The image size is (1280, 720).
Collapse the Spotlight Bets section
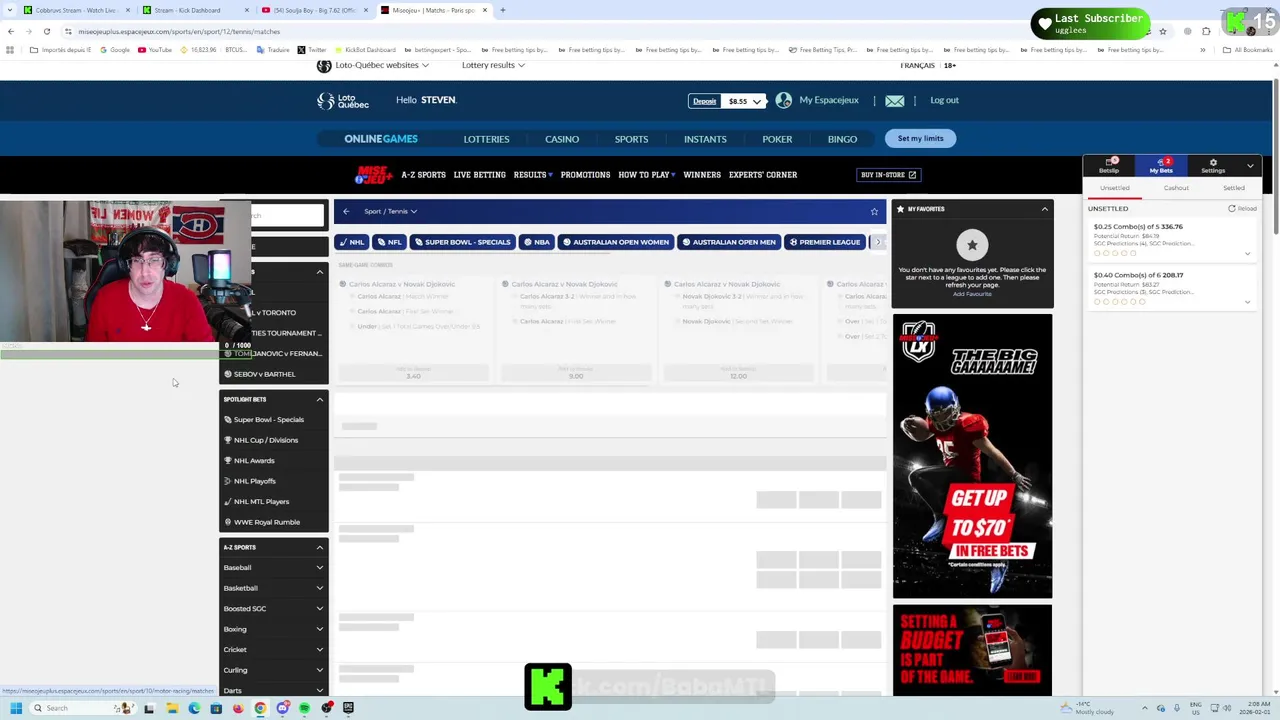[320, 399]
